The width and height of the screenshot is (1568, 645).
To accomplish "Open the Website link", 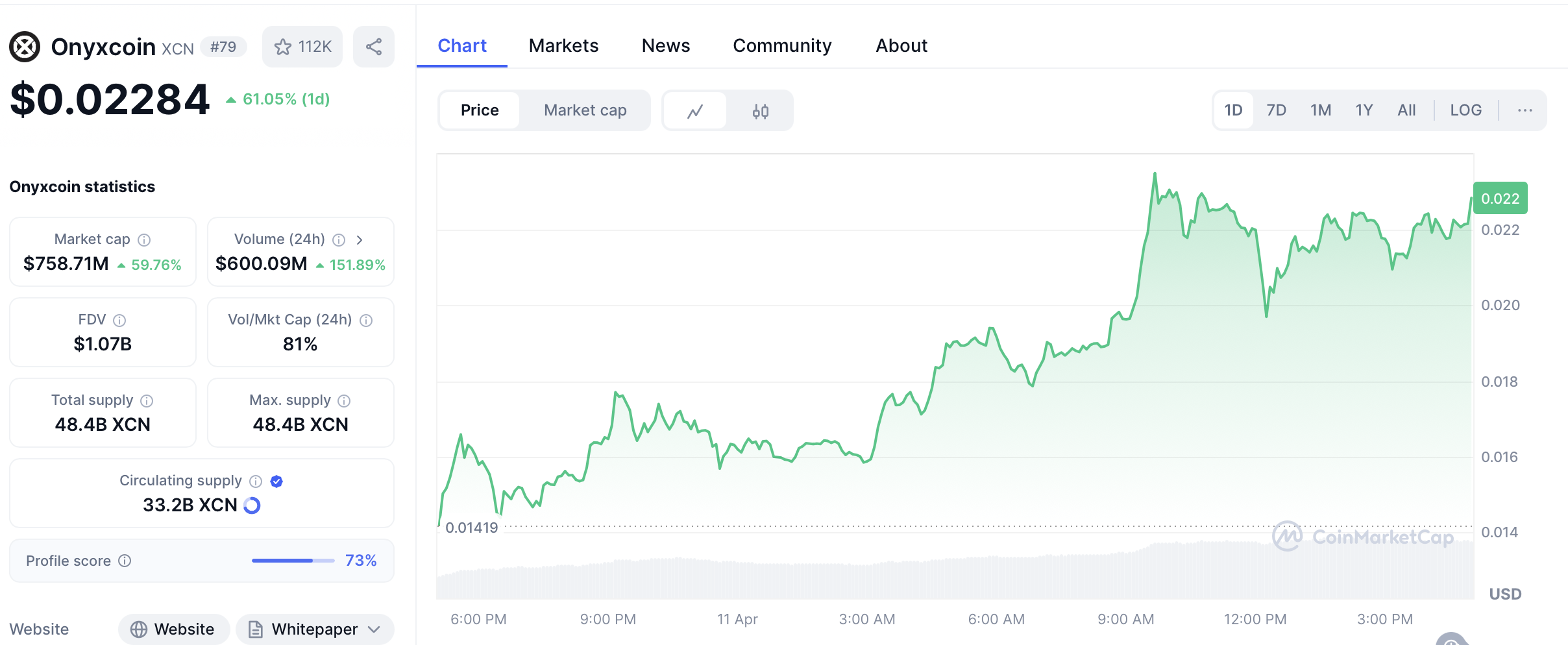I will 173,629.
